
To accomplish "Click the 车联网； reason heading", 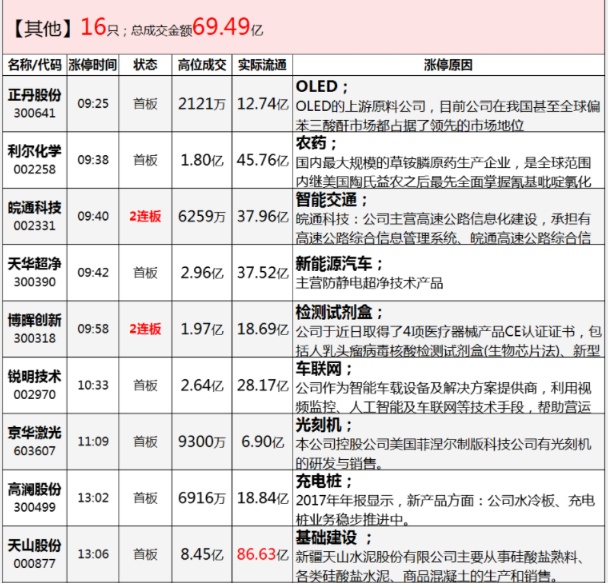I will pos(324,368).
